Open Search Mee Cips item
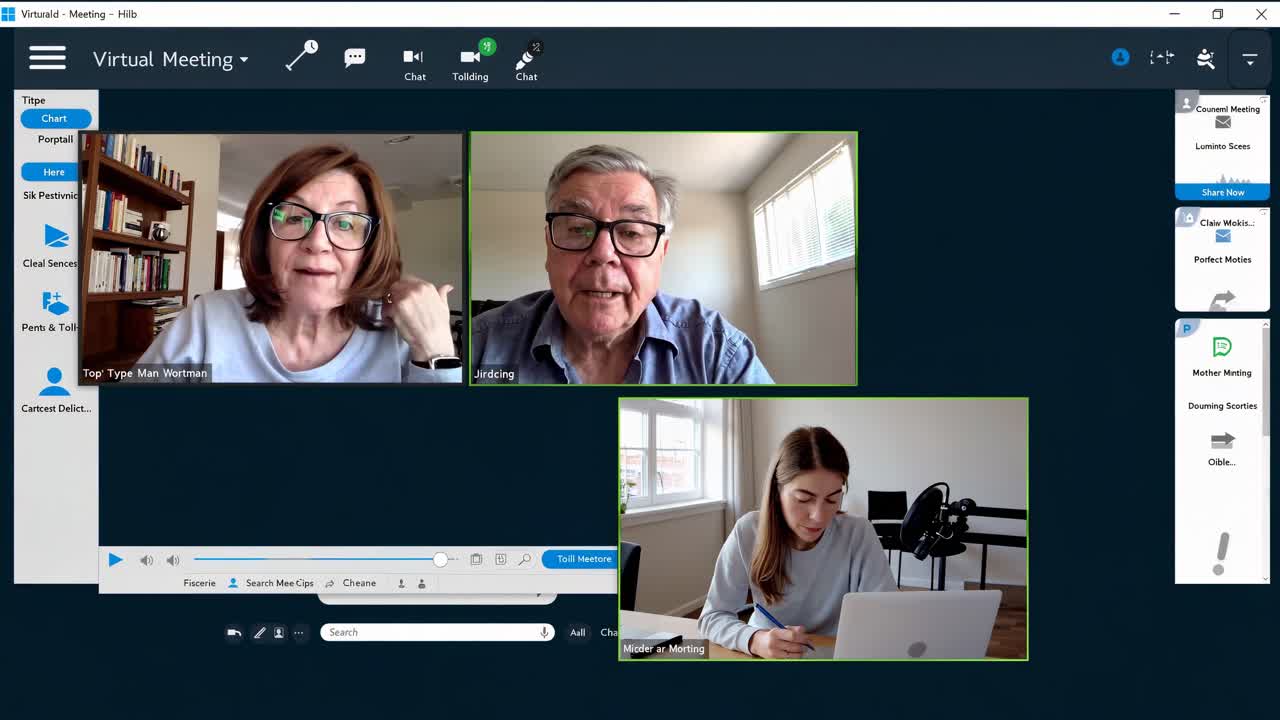 point(271,583)
